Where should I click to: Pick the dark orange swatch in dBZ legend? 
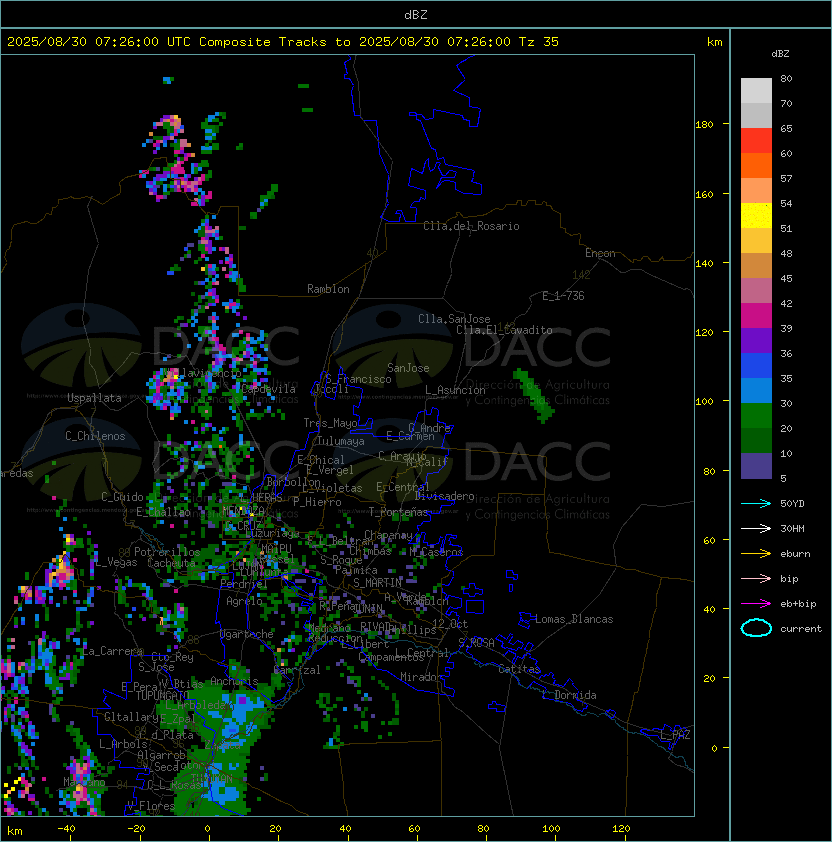click(756, 166)
